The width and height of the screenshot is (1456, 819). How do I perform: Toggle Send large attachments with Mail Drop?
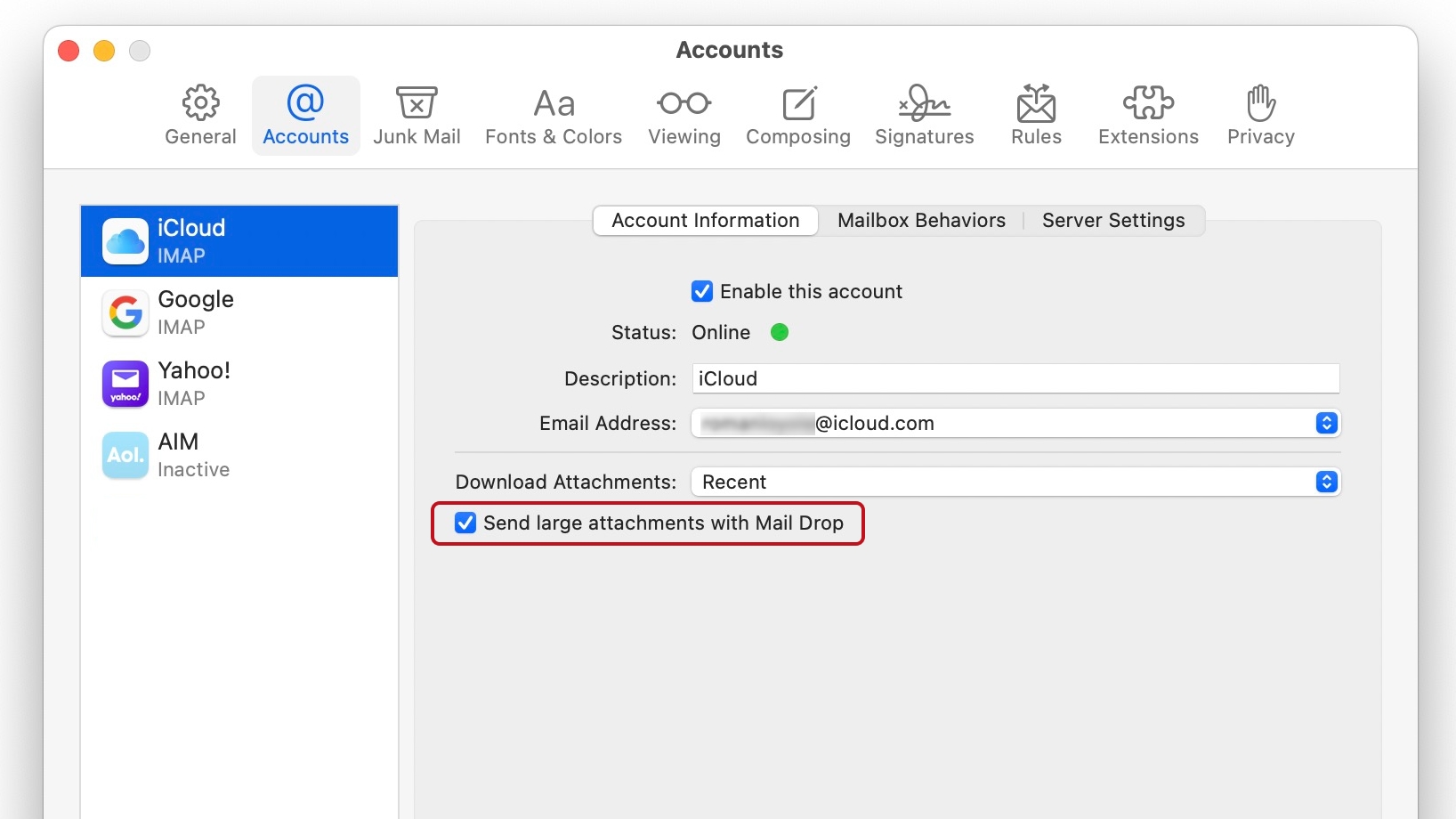[465, 523]
